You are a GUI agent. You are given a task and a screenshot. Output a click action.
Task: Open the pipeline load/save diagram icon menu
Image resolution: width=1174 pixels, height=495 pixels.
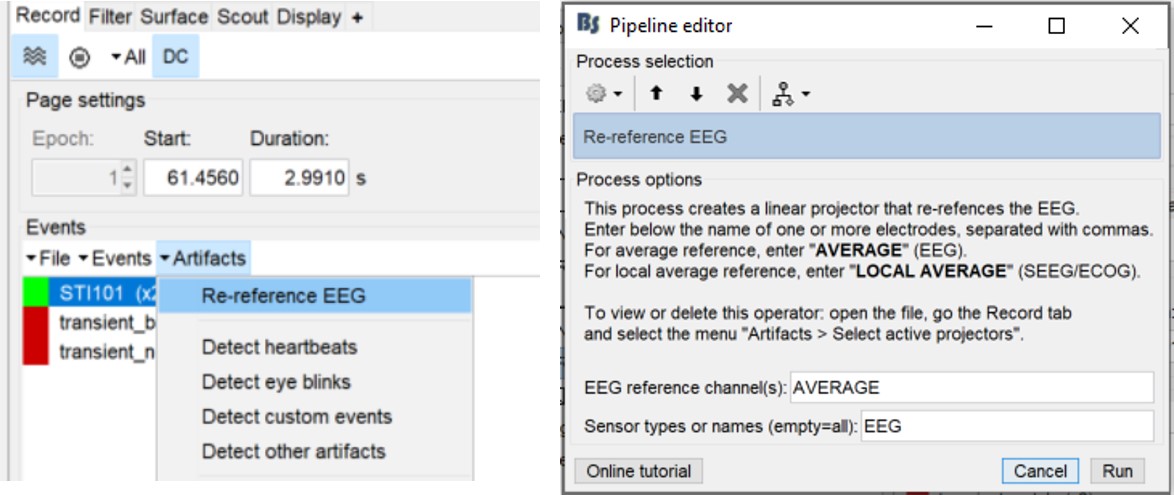(x=790, y=94)
